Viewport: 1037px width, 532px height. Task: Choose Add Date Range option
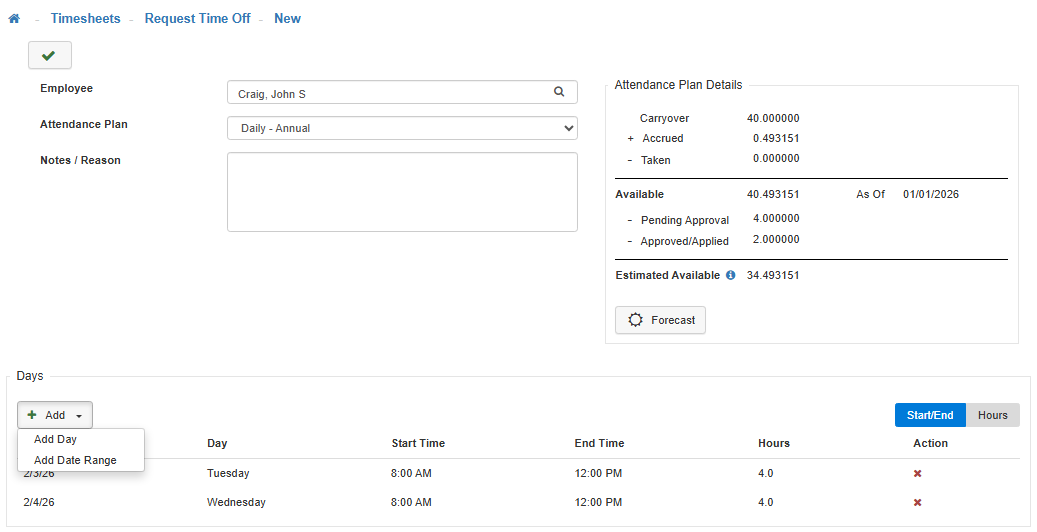click(x=75, y=460)
